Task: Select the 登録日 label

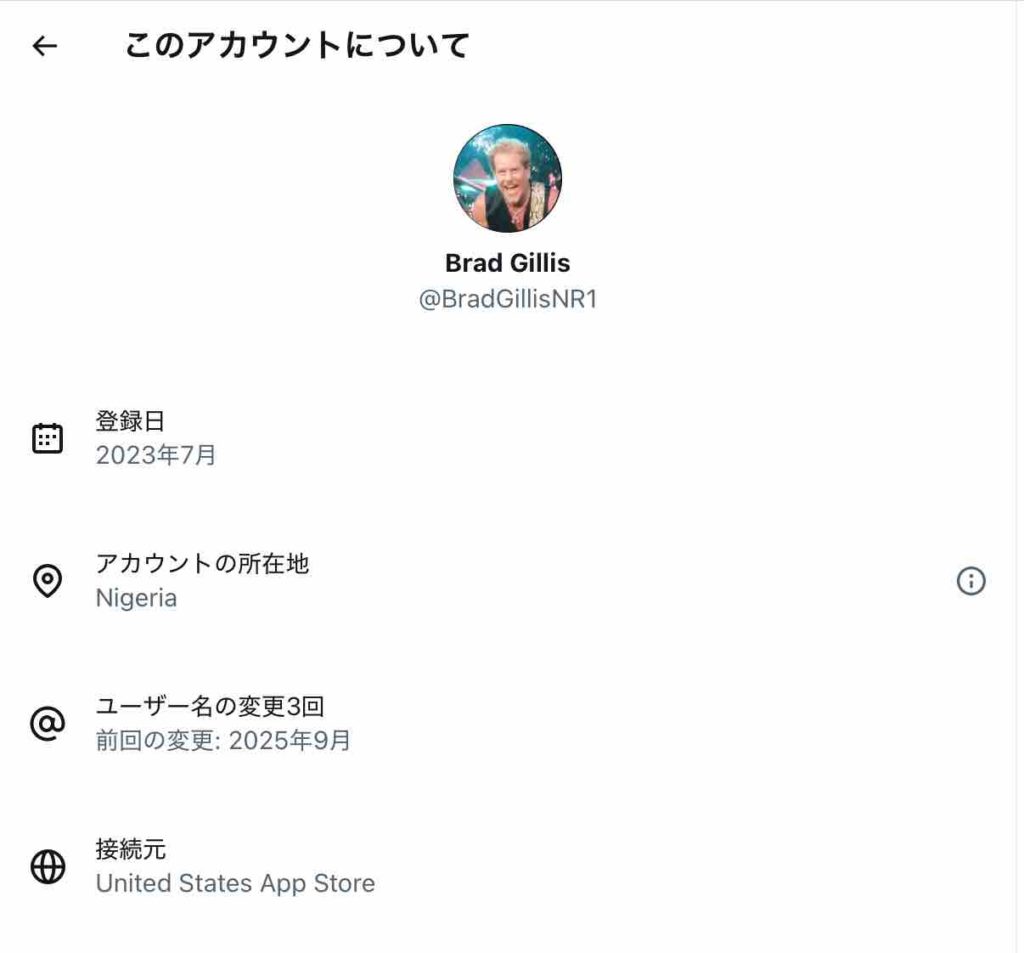Action: point(131,421)
